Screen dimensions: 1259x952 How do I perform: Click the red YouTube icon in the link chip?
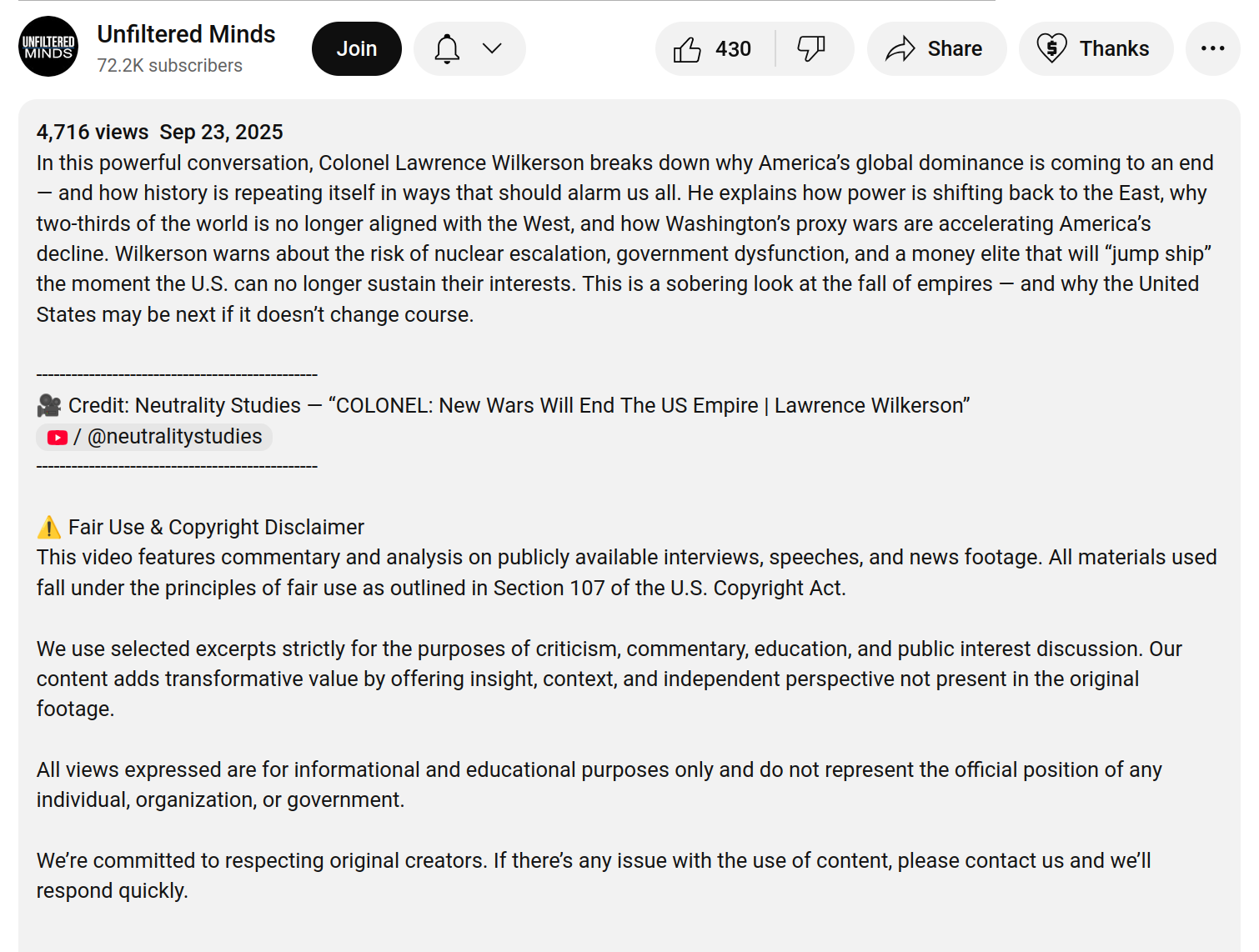pyautogui.click(x=58, y=438)
